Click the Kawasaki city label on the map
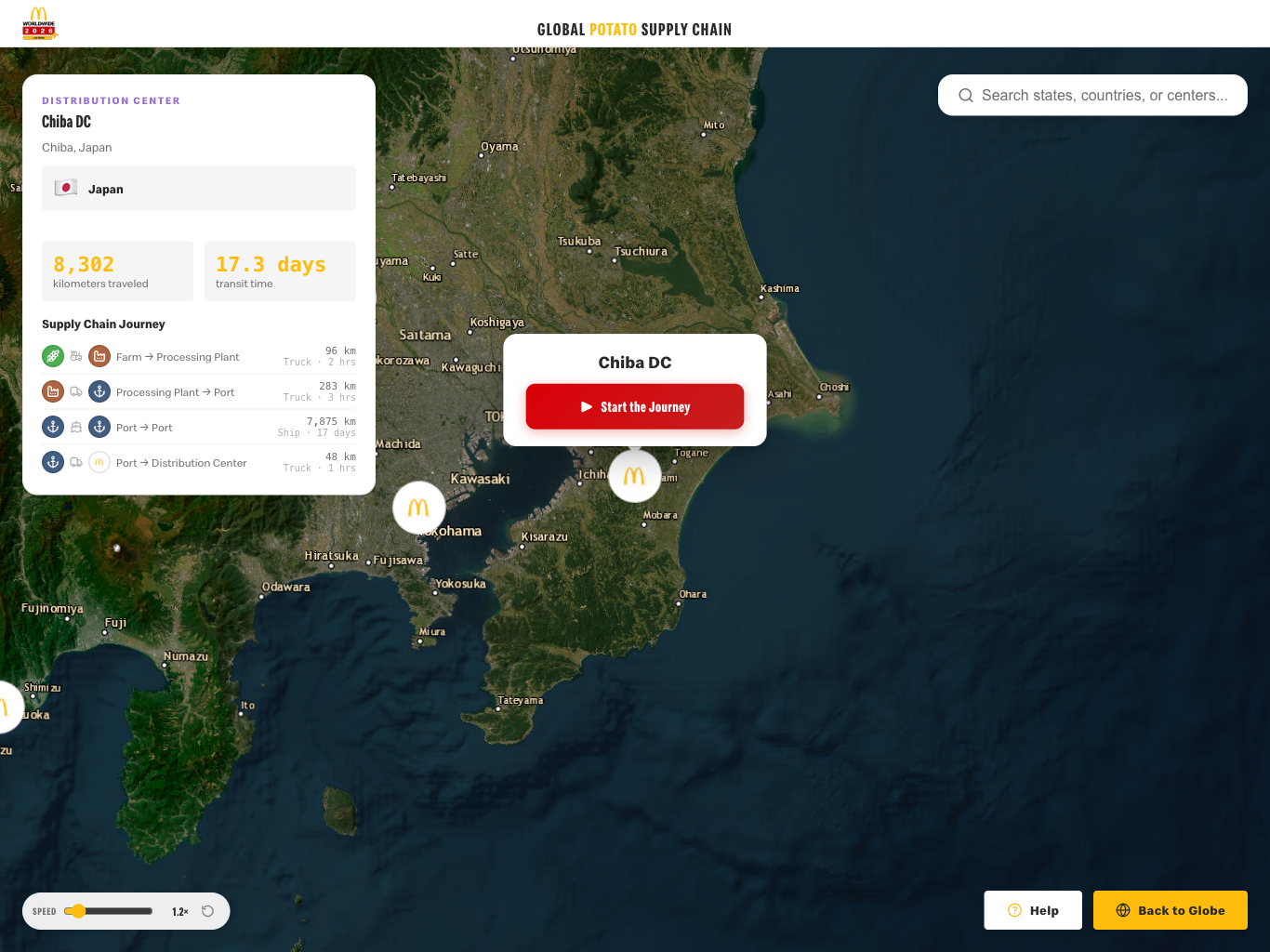 tap(480, 479)
